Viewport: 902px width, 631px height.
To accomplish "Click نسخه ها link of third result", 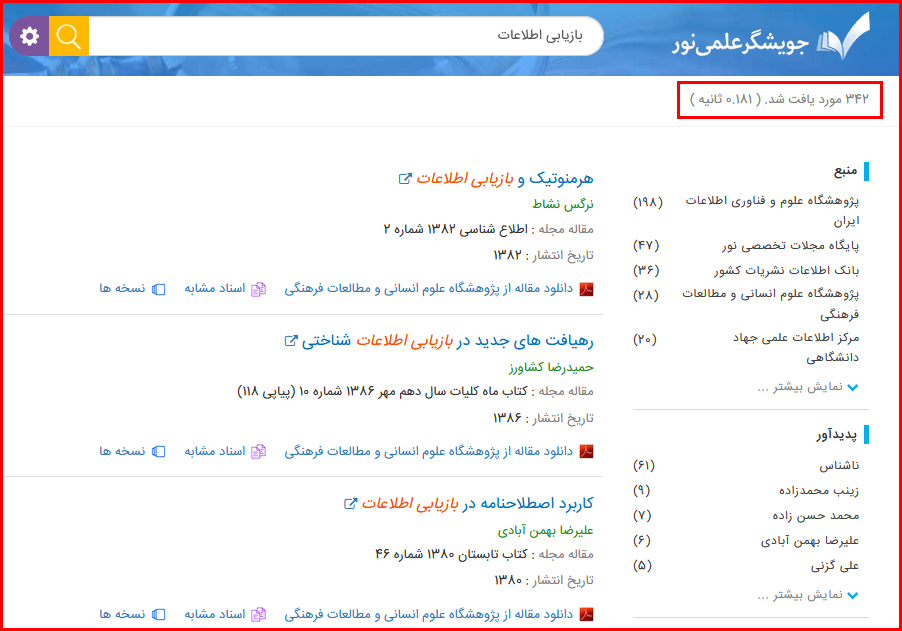I will pos(122,613).
